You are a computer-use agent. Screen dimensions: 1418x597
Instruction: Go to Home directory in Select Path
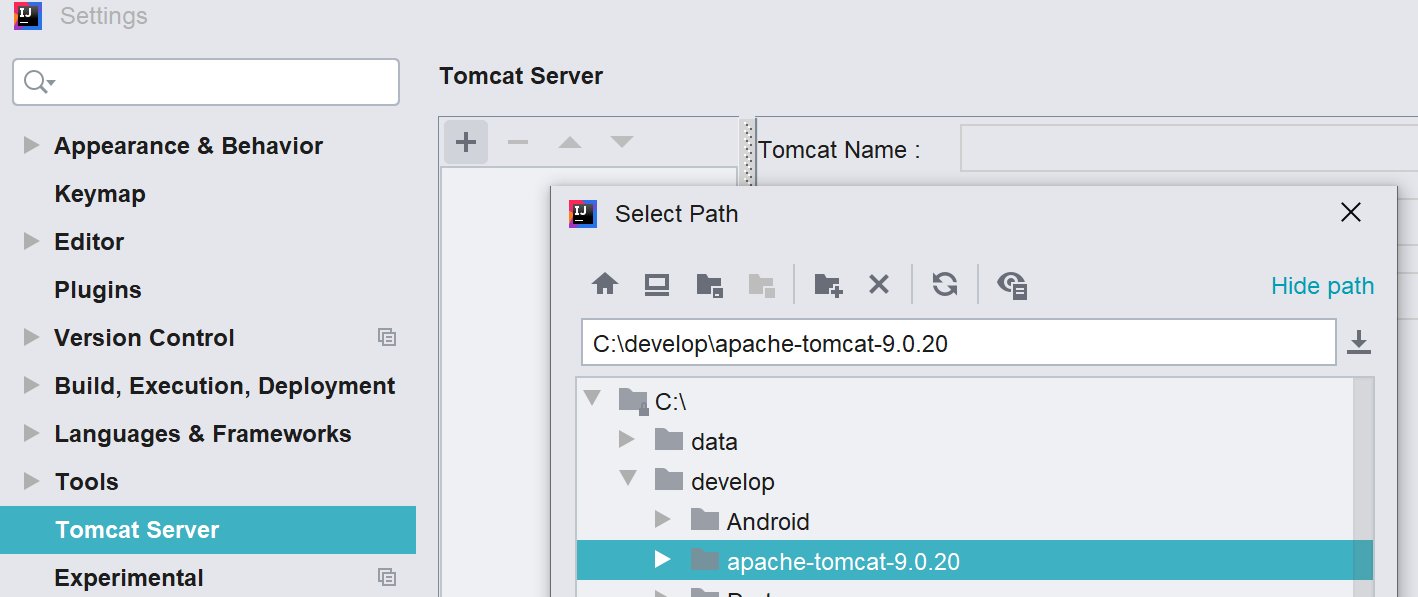coord(605,285)
